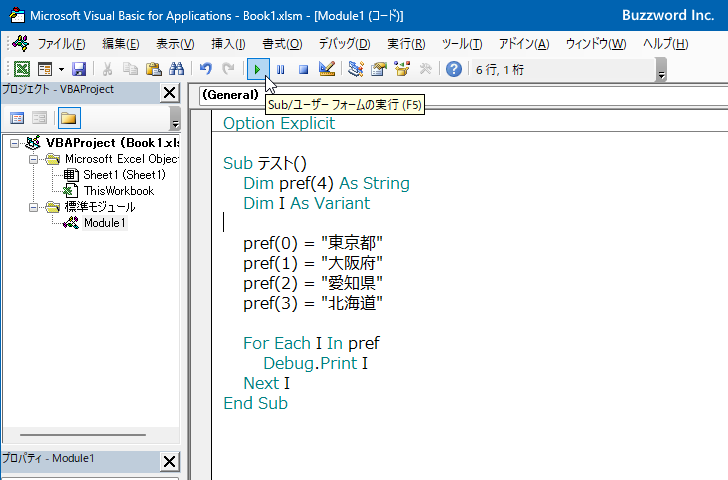Select 標準モジュール folder in tree
This screenshot has width=728, height=480.
tap(99, 207)
